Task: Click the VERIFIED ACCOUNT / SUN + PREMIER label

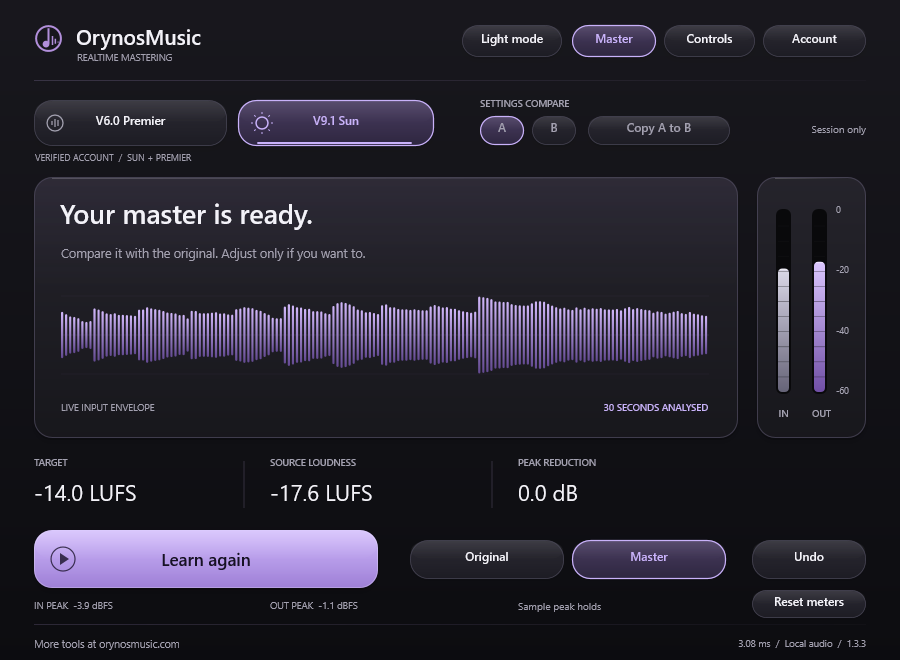Action: tap(113, 158)
